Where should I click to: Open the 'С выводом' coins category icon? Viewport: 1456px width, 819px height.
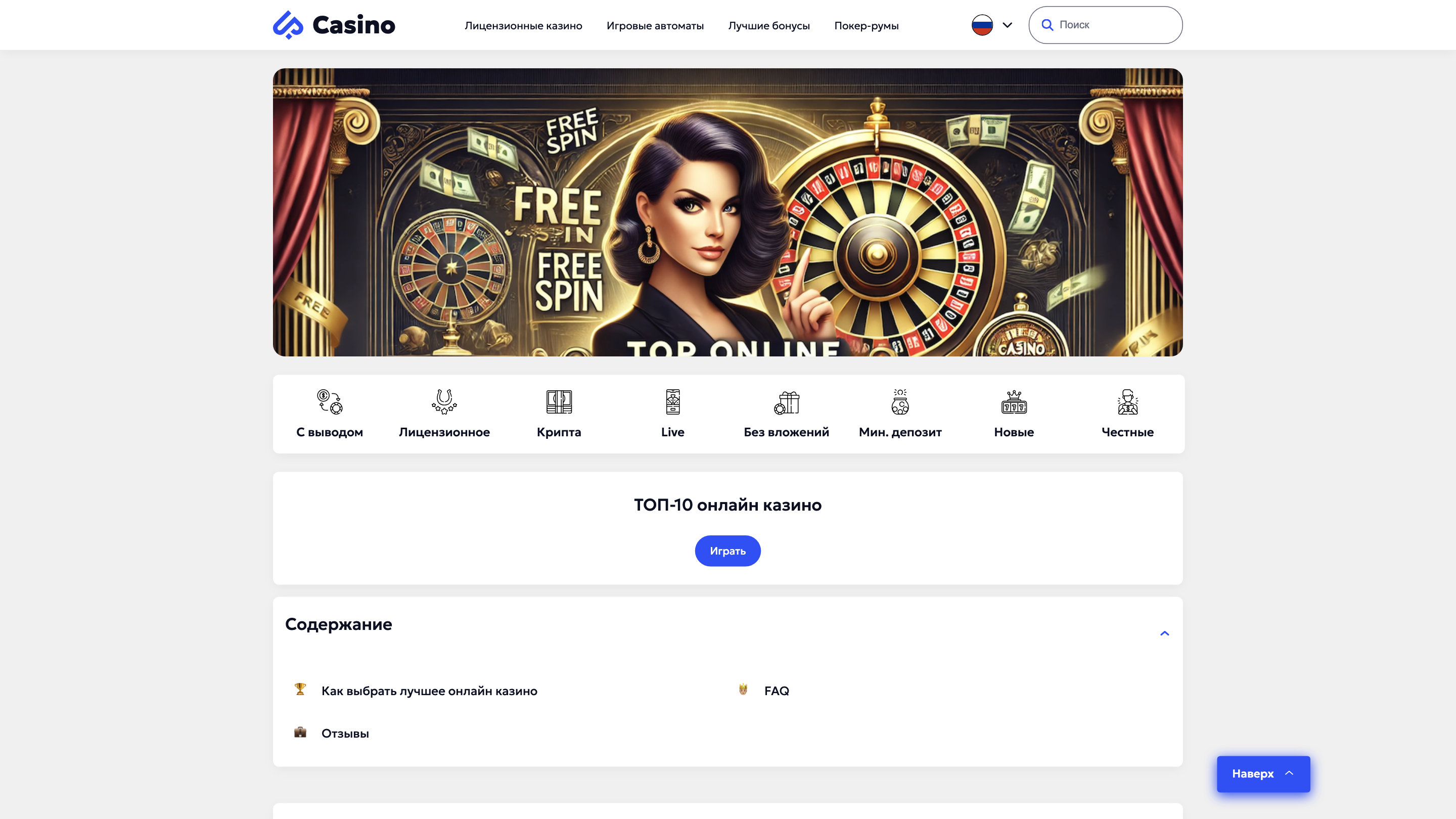click(330, 402)
